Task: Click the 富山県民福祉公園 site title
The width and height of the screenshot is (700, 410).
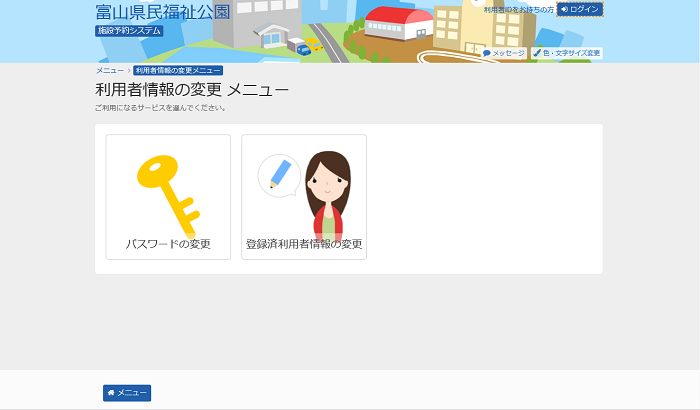Action: click(x=163, y=12)
